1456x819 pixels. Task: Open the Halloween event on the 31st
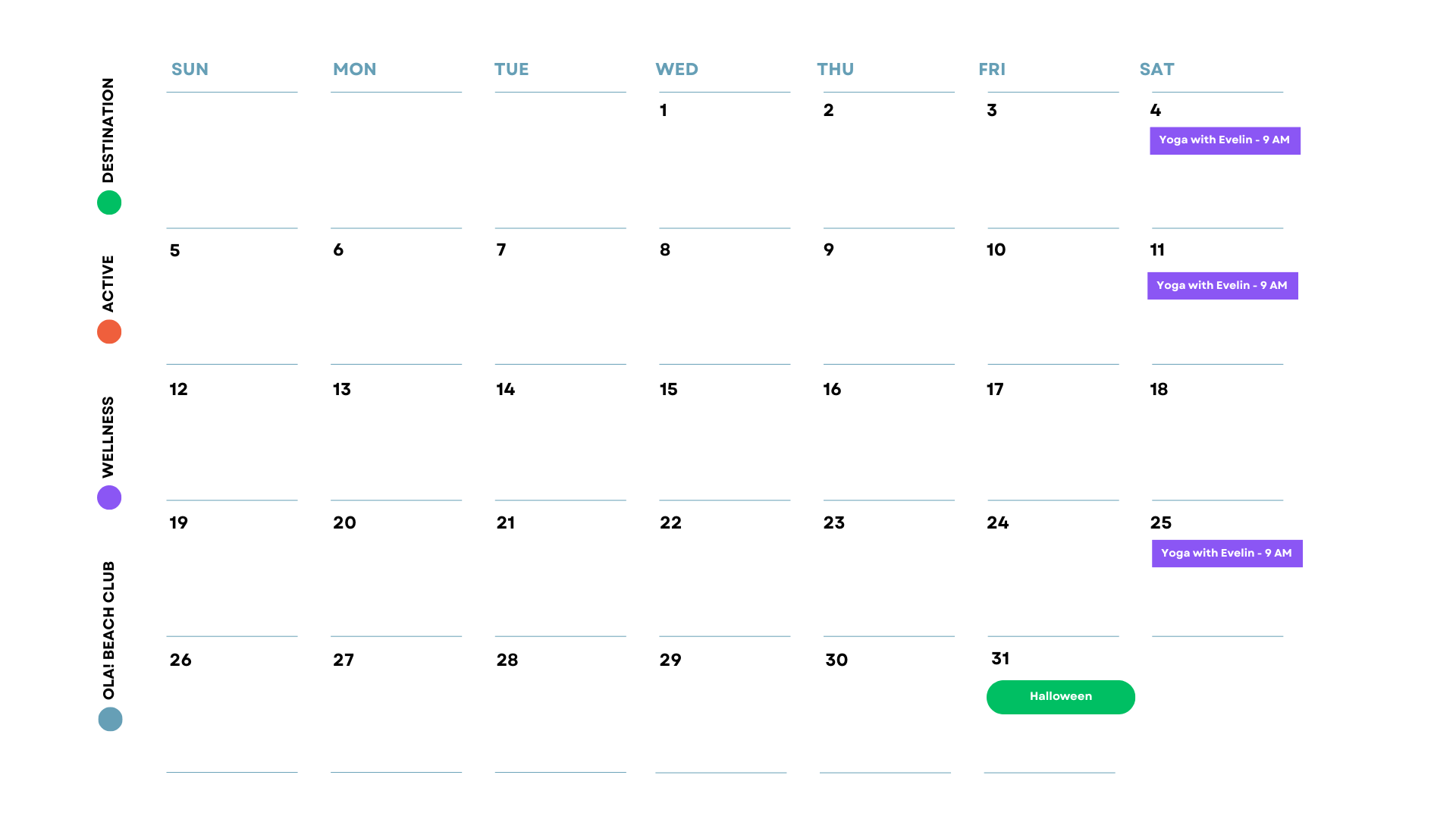click(1060, 697)
